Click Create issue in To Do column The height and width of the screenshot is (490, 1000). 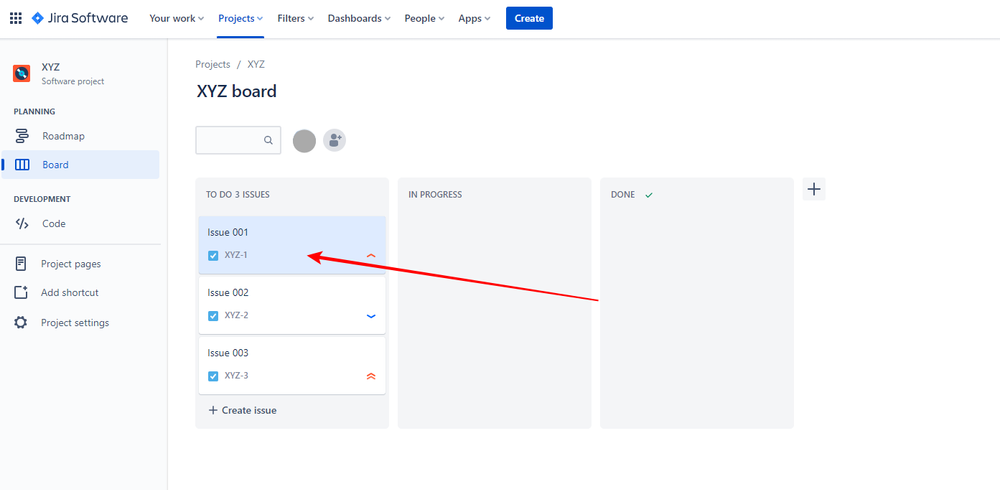(242, 410)
